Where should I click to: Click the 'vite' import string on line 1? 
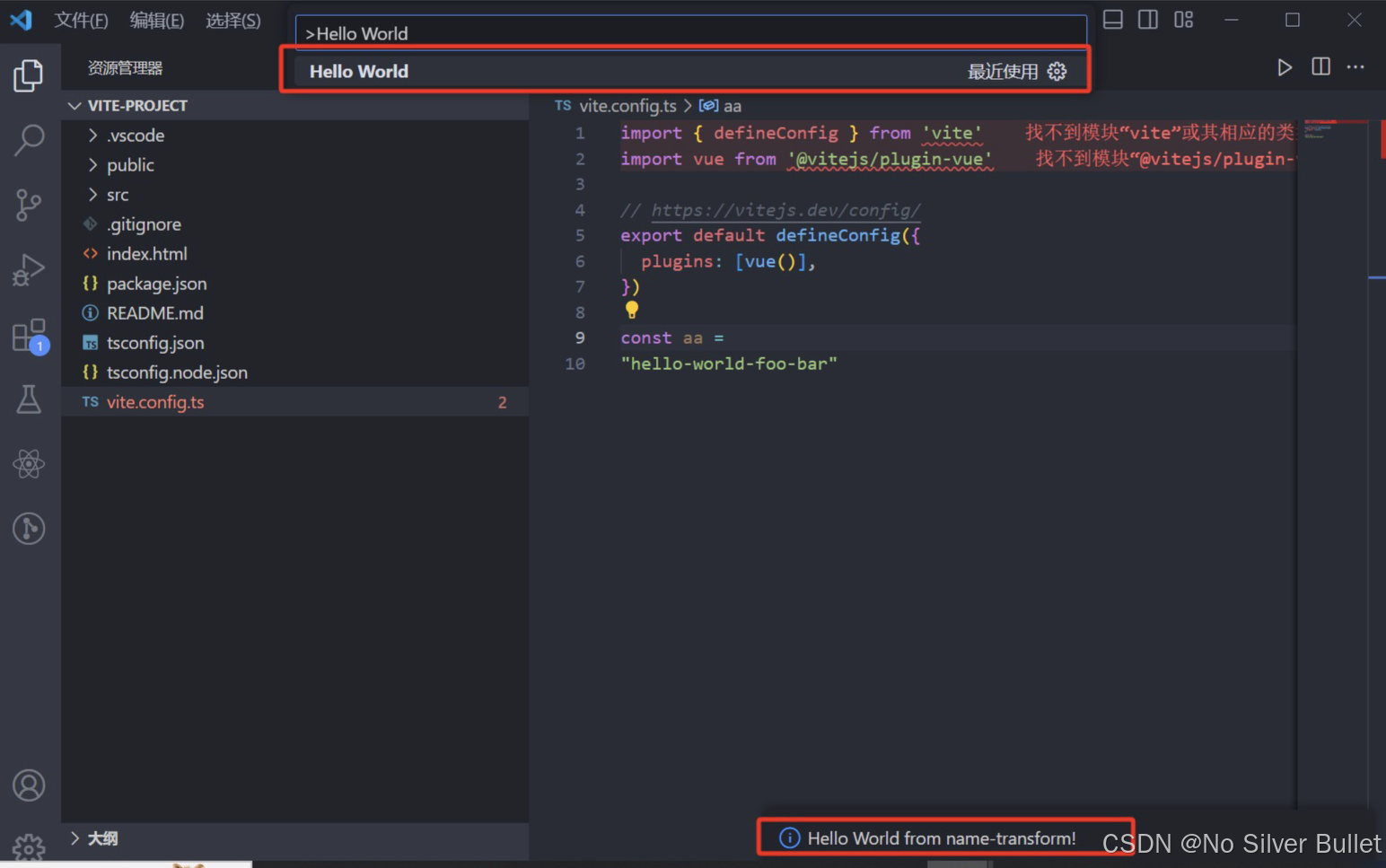952,133
